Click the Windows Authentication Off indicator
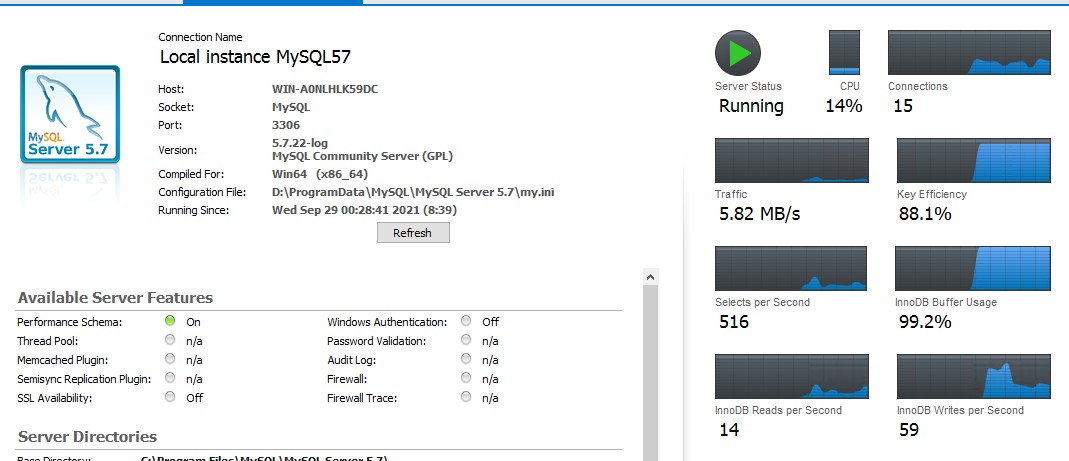The width and height of the screenshot is (1069, 461). (466, 321)
